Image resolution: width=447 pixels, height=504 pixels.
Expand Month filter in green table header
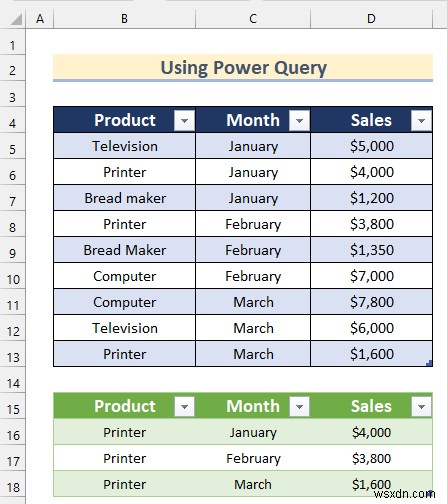299,406
